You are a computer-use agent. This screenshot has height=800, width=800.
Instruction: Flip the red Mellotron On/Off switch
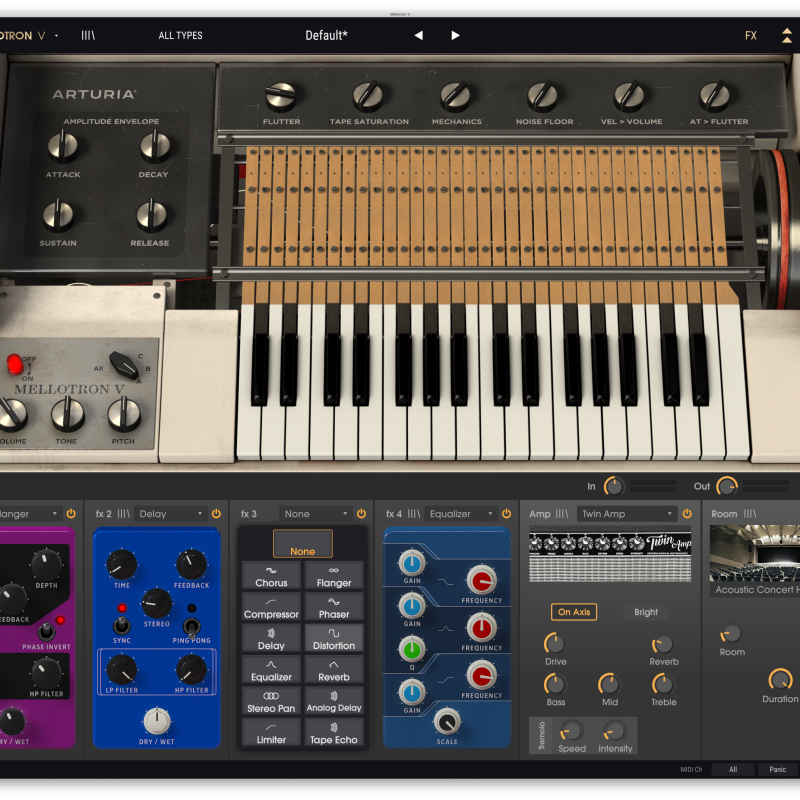14,364
